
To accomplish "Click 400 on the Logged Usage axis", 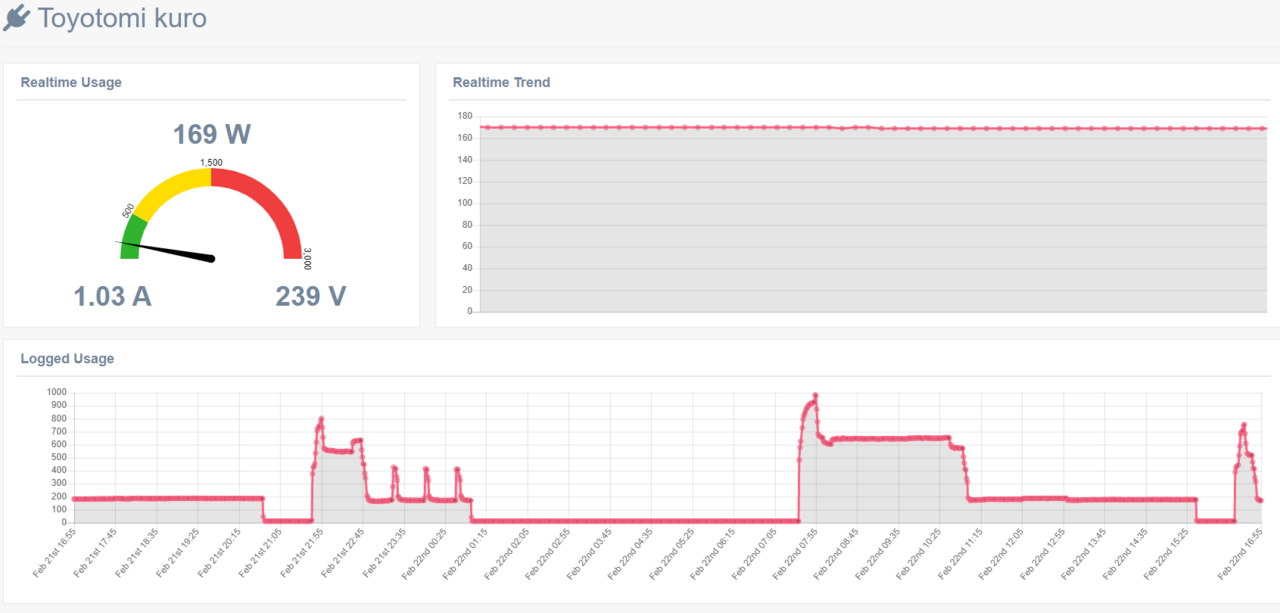I will (x=59, y=471).
